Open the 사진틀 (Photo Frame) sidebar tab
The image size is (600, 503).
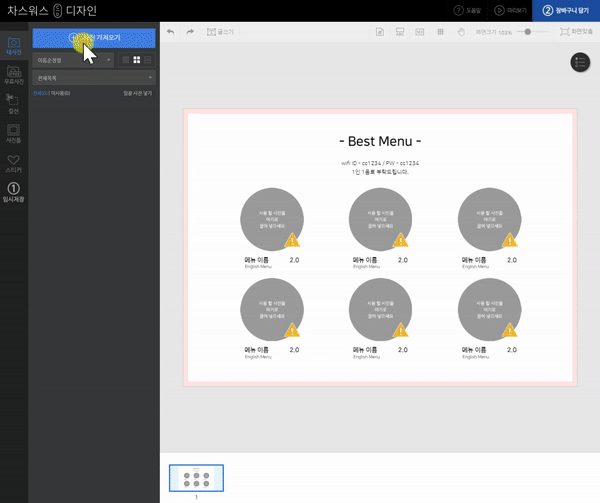[x=14, y=133]
